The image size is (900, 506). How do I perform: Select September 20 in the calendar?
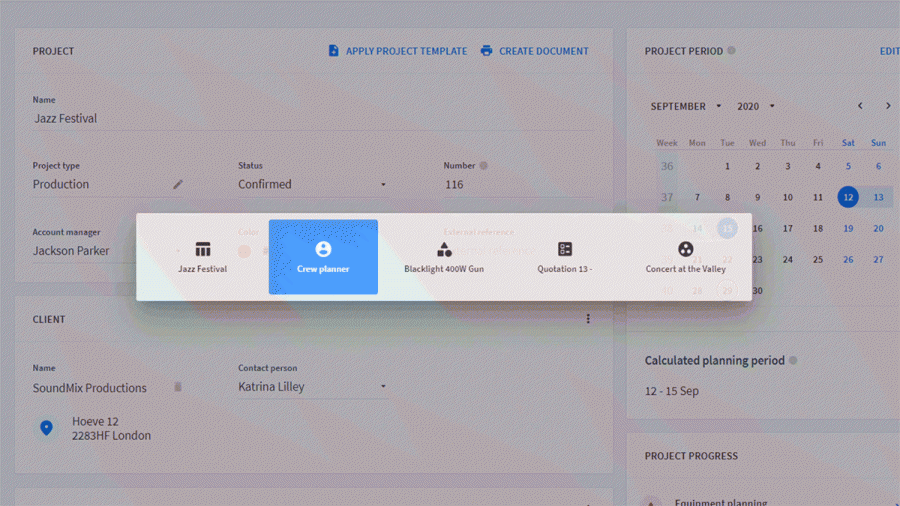(878, 228)
